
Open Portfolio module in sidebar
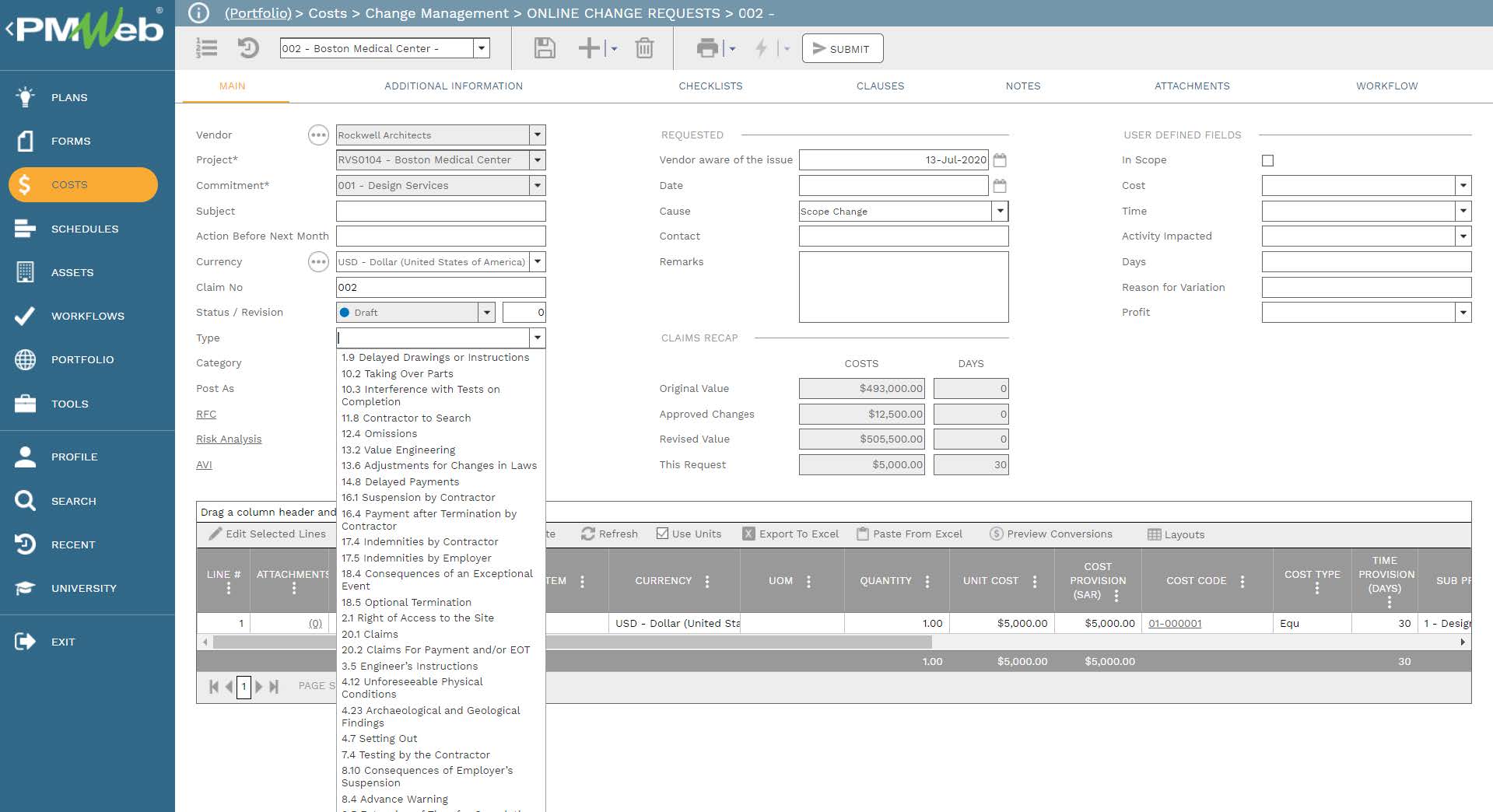pos(82,359)
